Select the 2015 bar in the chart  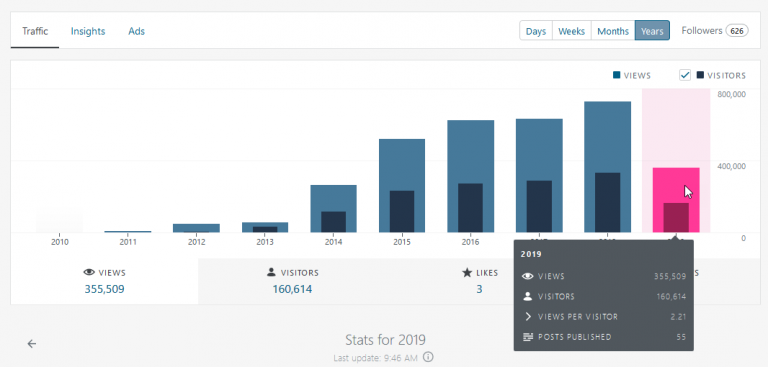(x=402, y=186)
